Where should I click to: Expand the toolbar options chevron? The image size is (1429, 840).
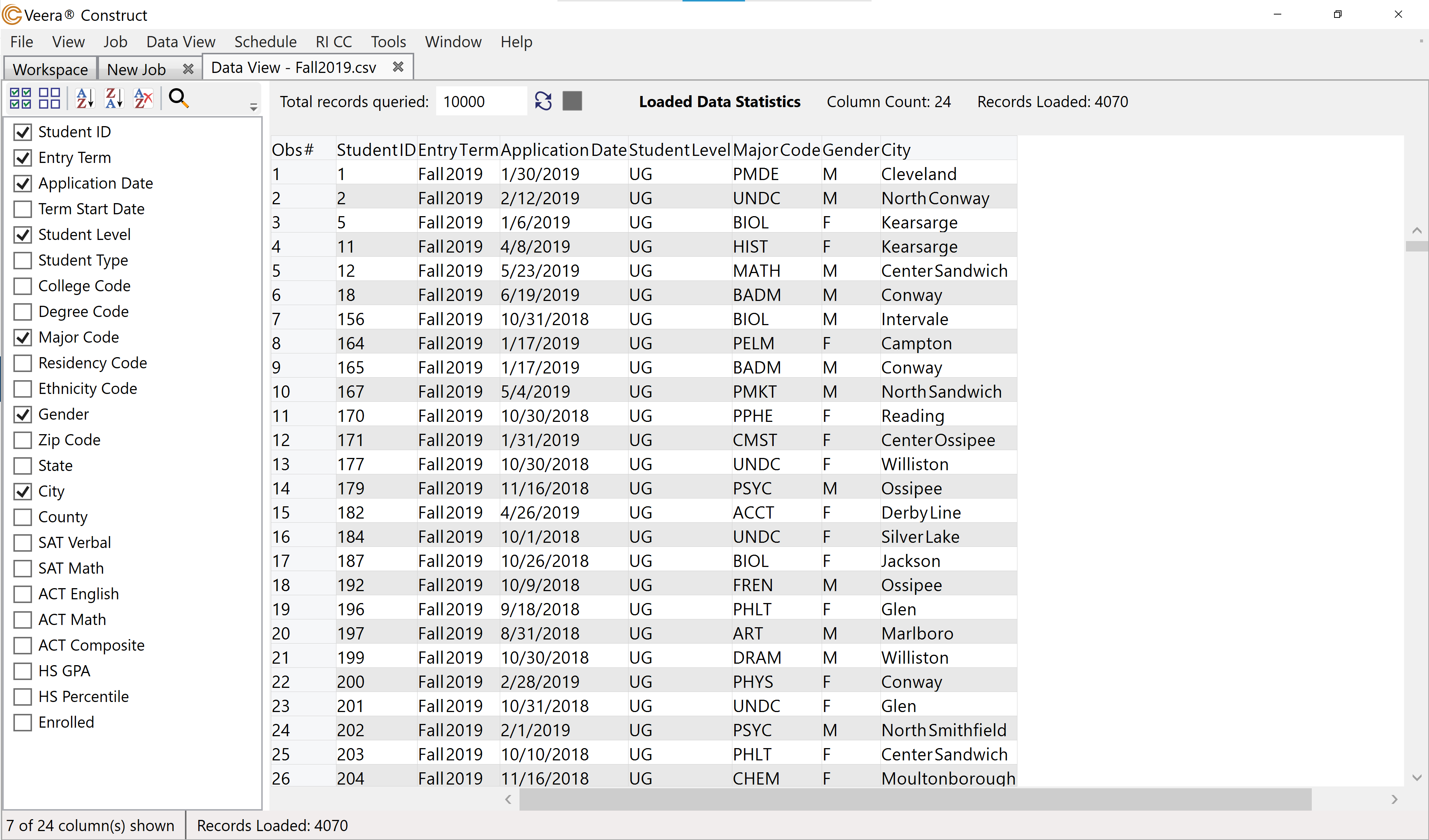tap(253, 106)
